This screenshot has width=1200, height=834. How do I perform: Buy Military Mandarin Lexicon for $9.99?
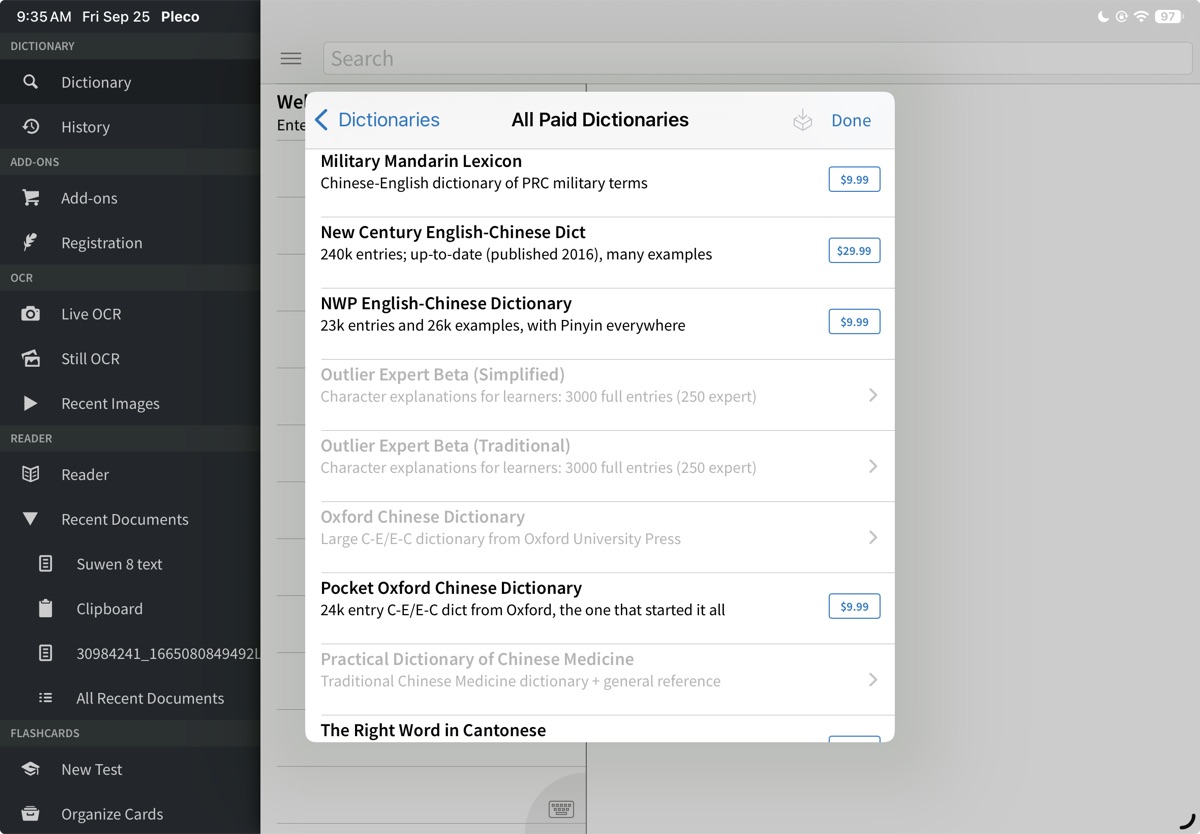point(854,179)
